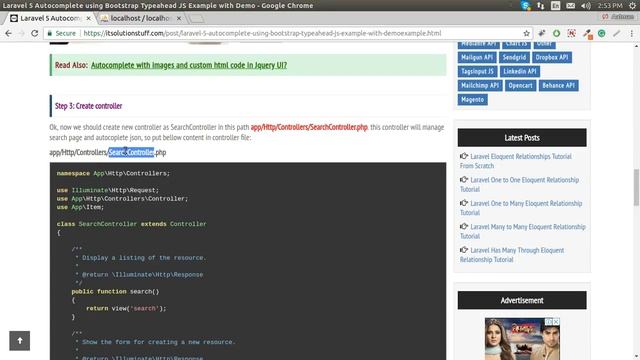Click the Tagsinput JS tag
The height and width of the screenshot is (360, 640).
coord(477,71)
